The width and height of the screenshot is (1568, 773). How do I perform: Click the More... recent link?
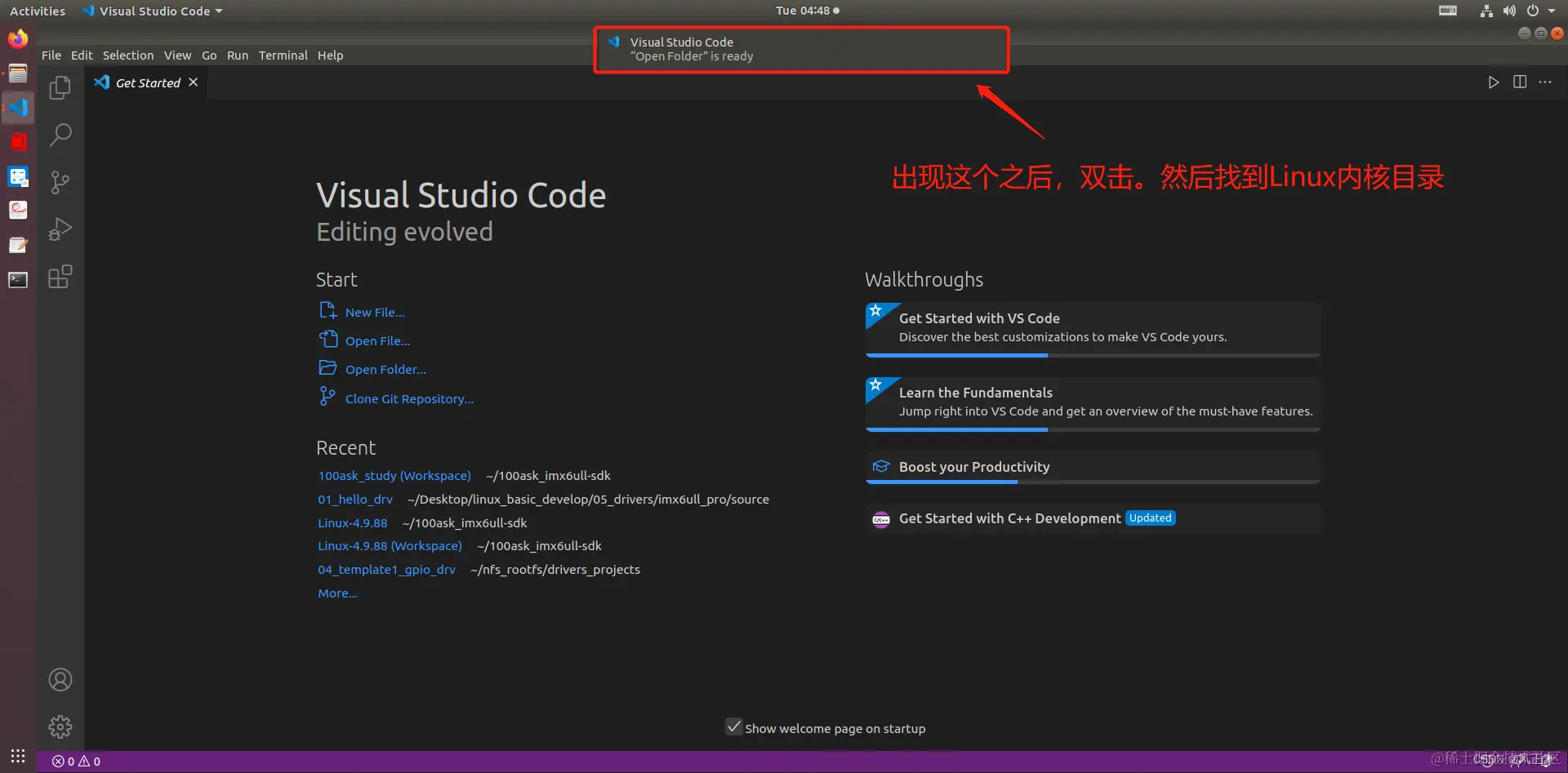338,593
